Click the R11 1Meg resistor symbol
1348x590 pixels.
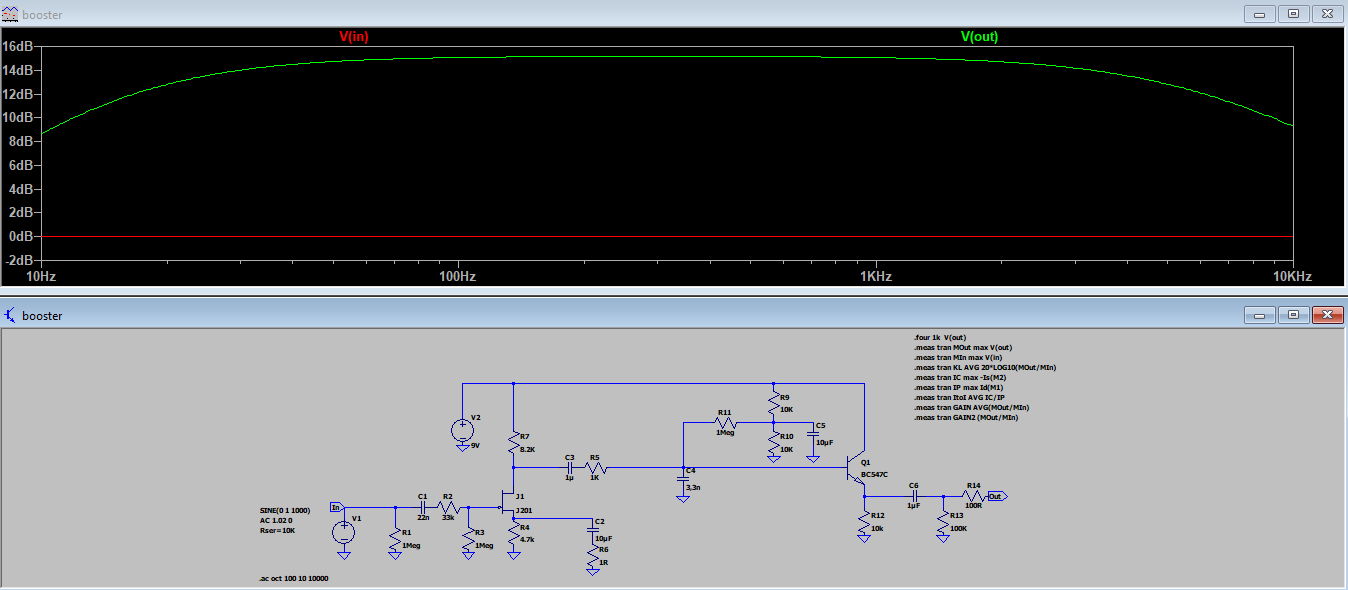tap(727, 422)
